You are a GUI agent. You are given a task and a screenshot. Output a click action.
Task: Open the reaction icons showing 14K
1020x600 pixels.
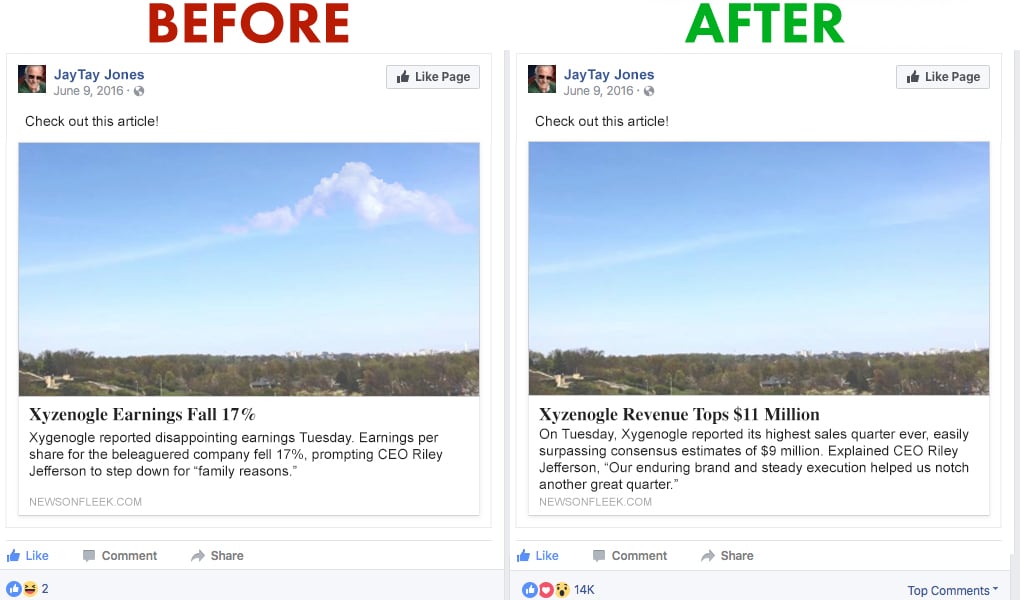tap(546, 590)
